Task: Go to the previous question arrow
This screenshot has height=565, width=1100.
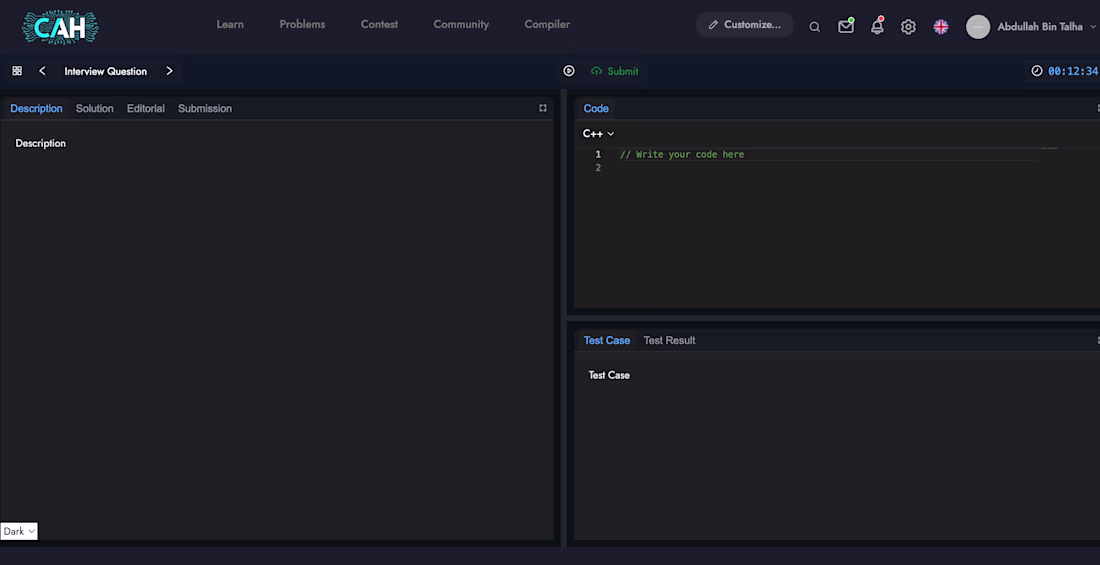Action: pyautogui.click(x=42, y=71)
